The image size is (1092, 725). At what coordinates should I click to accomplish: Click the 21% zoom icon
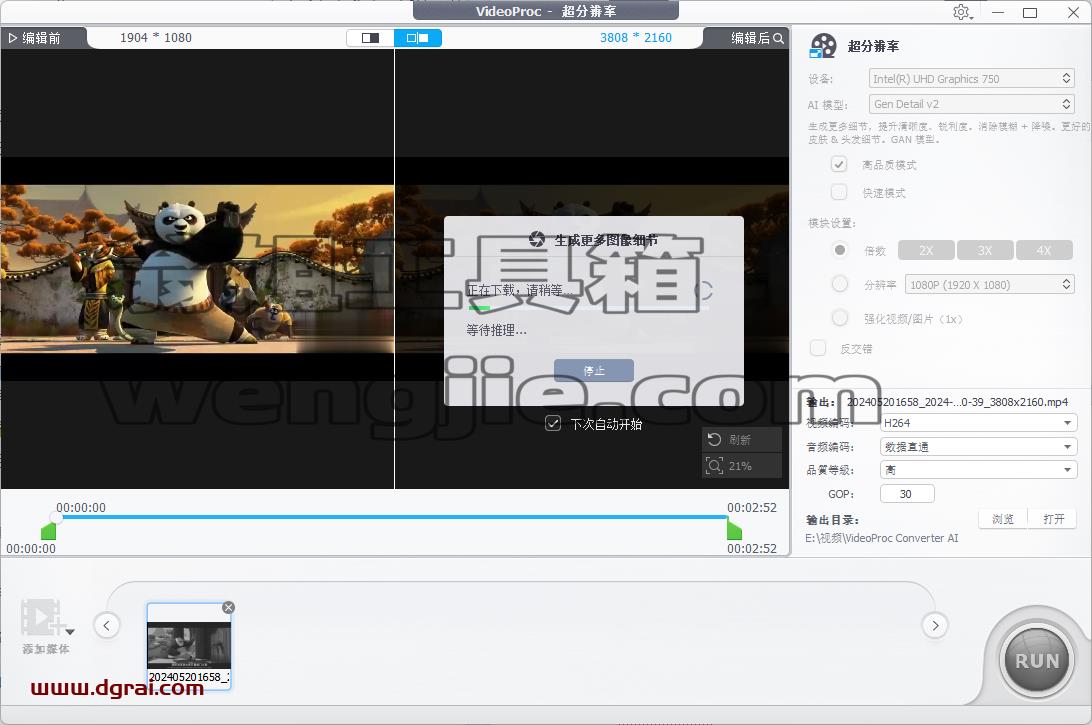click(714, 465)
